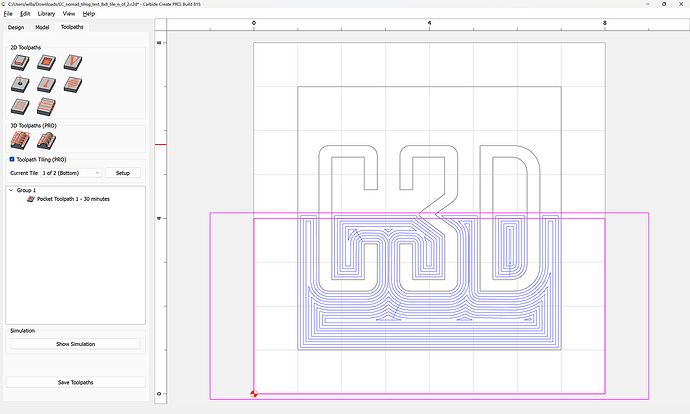Image resolution: width=690 pixels, height=414 pixels.
Task: Disable the Toolpath Tiling (PRO) checkbox
Action: click(x=12, y=159)
